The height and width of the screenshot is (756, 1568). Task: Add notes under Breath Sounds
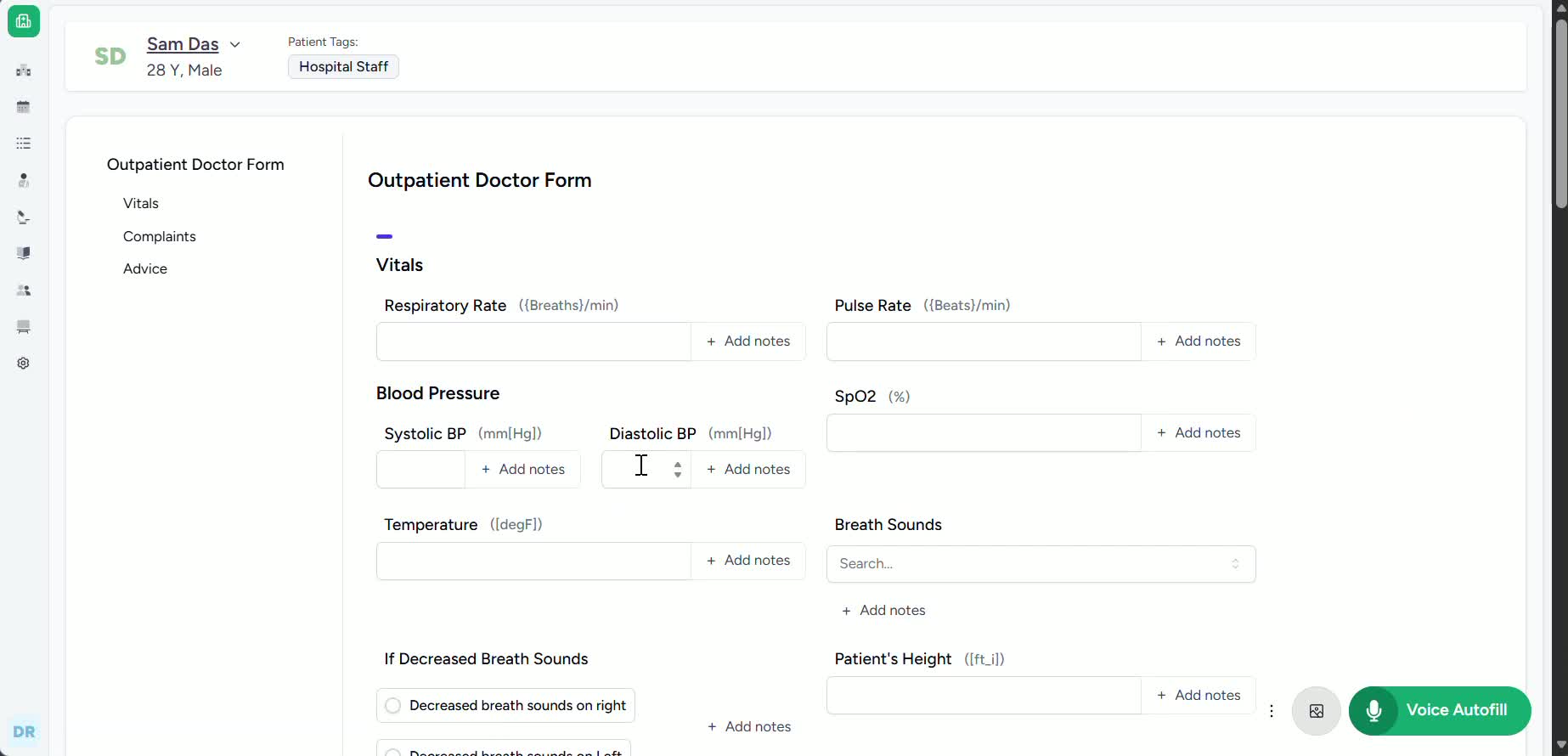883,611
